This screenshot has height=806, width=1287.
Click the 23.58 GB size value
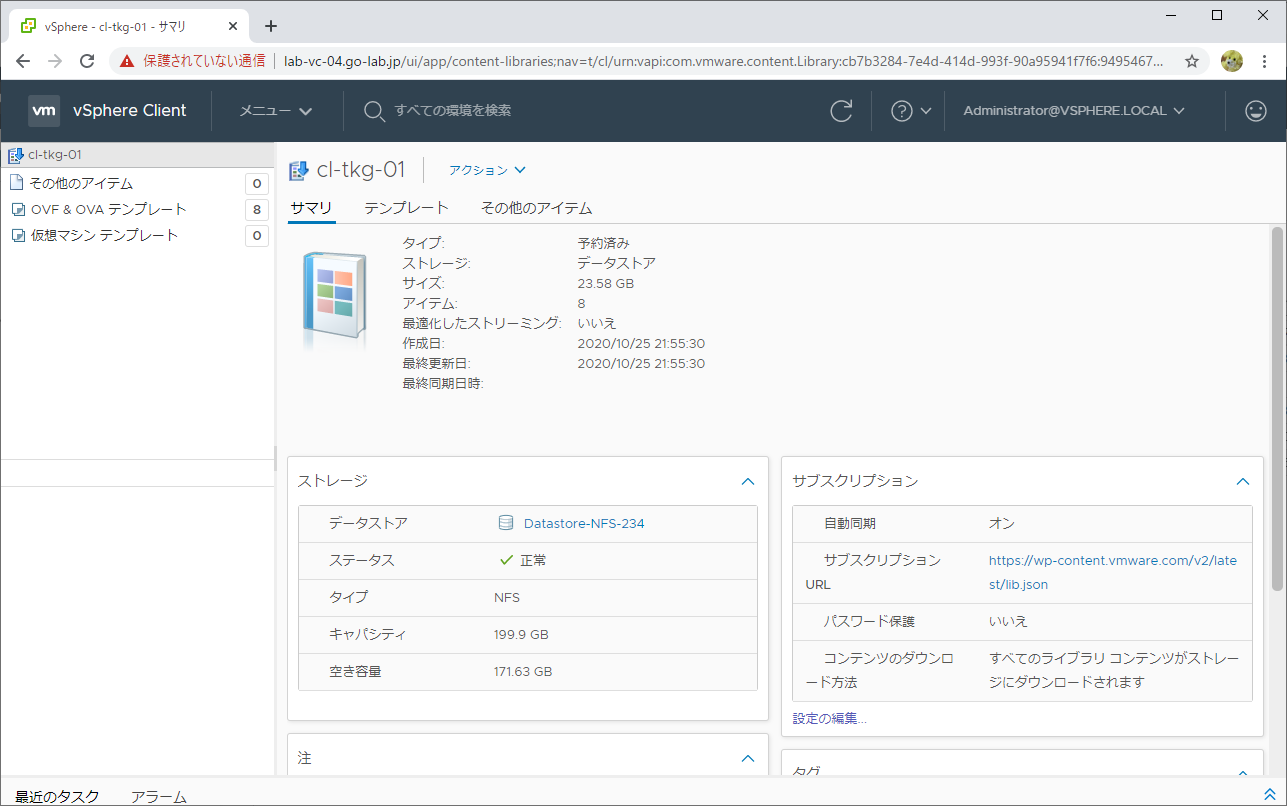click(x=606, y=283)
